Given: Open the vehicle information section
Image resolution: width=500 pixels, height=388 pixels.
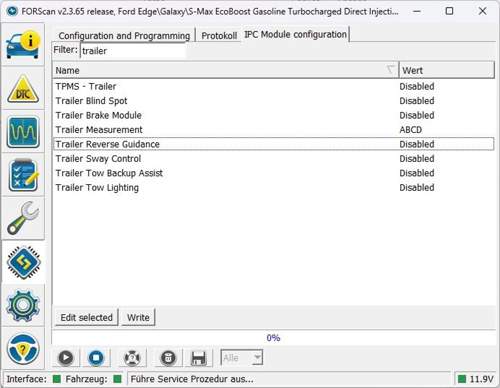Looking at the screenshot, I should (x=23, y=45).
